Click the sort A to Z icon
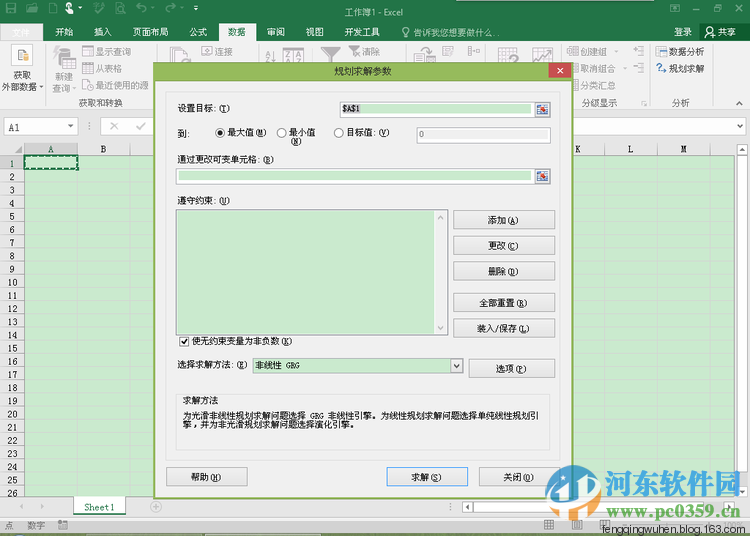The height and width of the screenshot is (536, 750). pos(270,56)
